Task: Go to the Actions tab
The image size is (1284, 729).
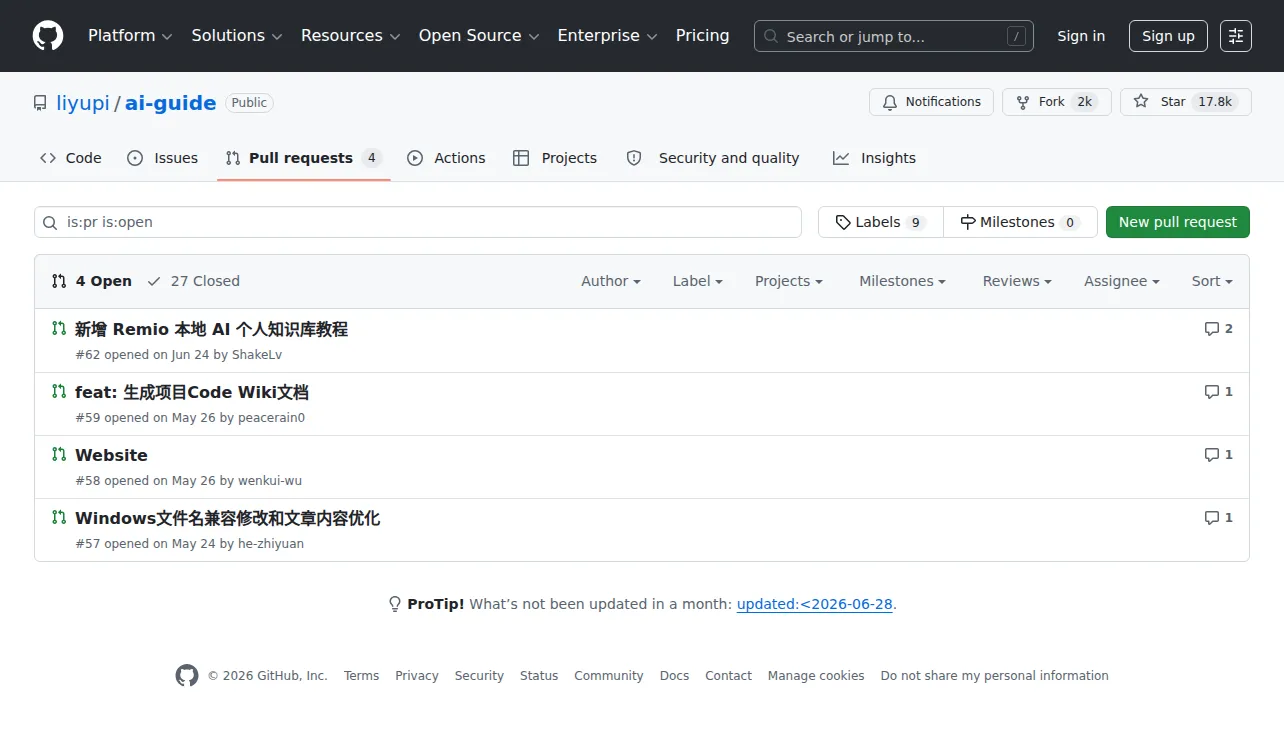Action: [446, 158]
